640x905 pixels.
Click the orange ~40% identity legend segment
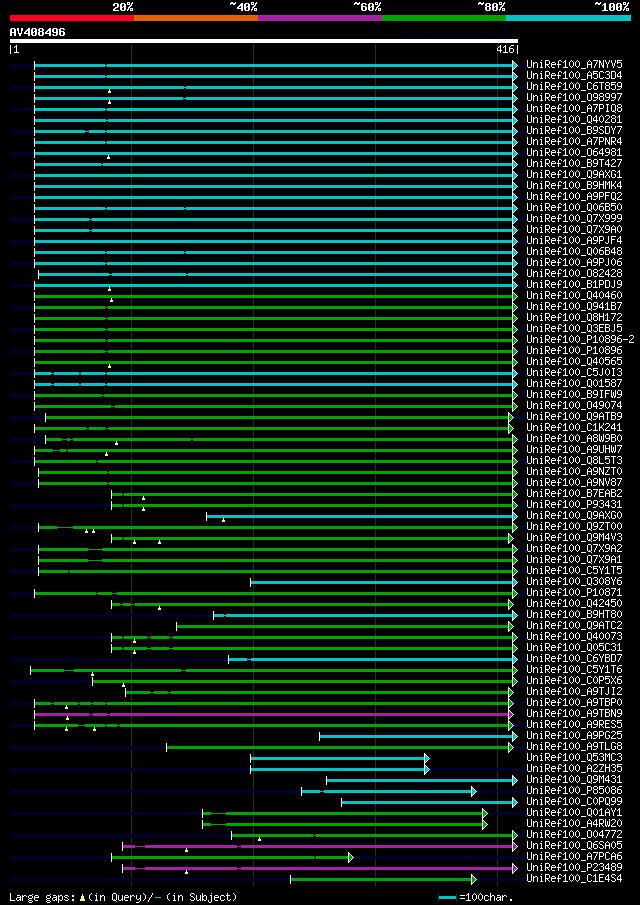pyautogui.click(x=196, y=18)
